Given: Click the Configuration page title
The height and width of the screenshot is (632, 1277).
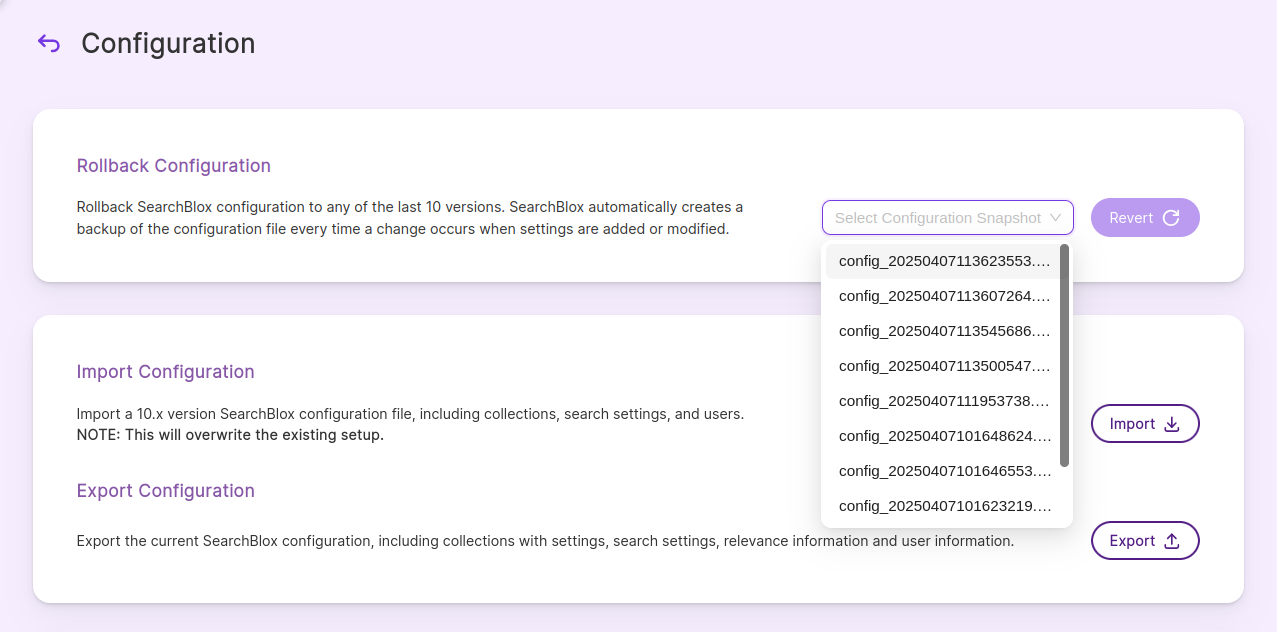Looking at the screenshot, I should [168, 44].
